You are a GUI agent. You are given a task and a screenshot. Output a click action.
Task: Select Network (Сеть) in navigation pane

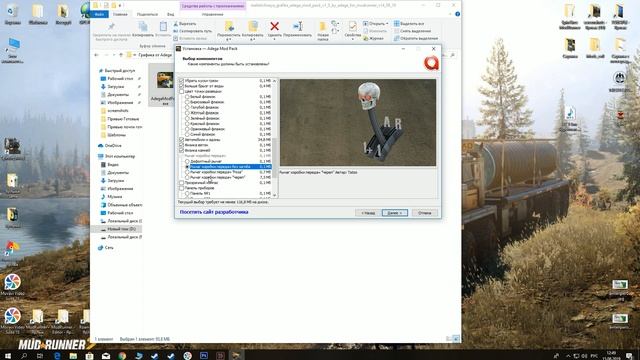(x=106, y=248)
